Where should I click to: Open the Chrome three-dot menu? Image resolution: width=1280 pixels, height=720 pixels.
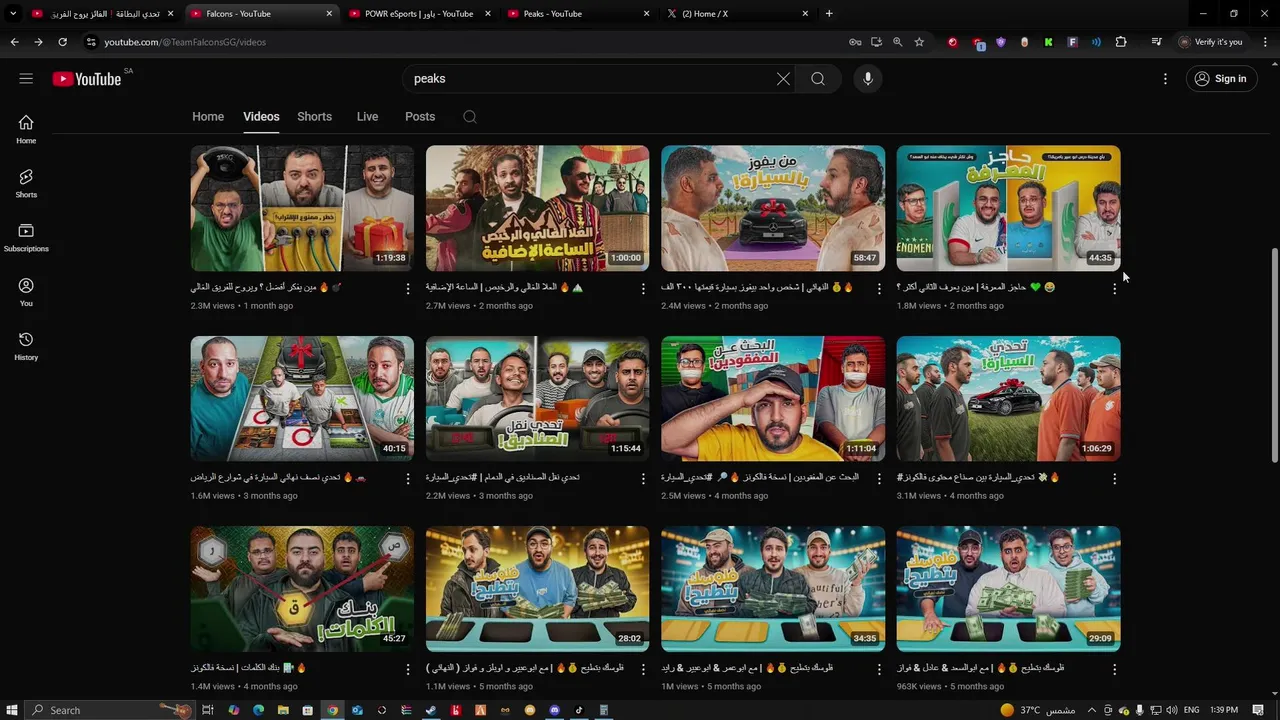pyautogui.click(x=1265, y=42)
